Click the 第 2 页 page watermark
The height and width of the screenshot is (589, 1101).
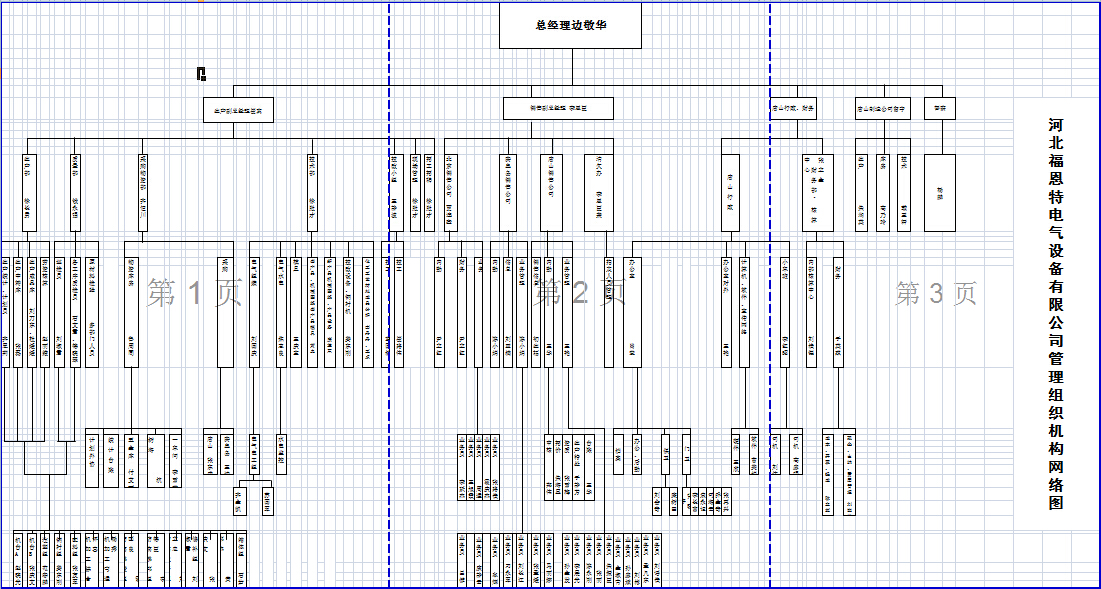[580, 293]
